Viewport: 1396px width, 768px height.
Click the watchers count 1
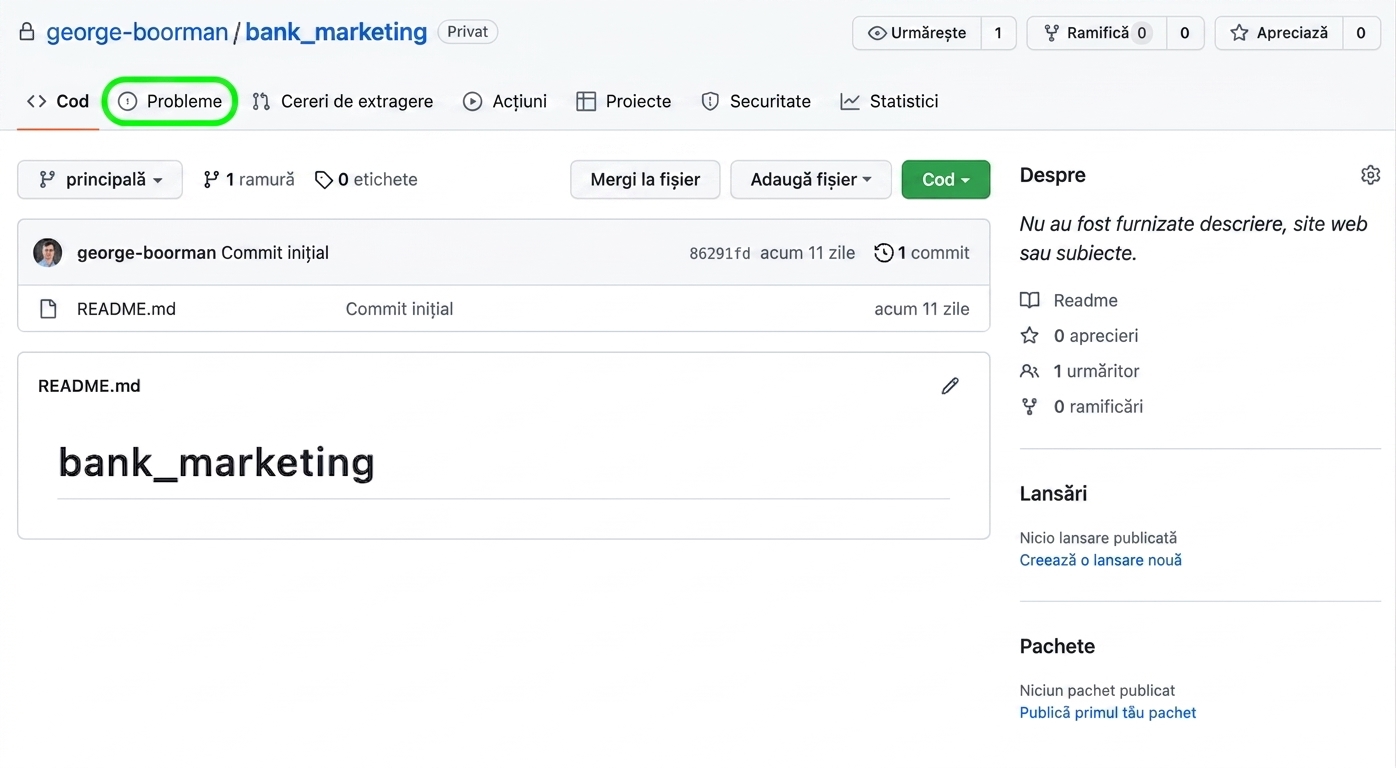click(998, 33)
